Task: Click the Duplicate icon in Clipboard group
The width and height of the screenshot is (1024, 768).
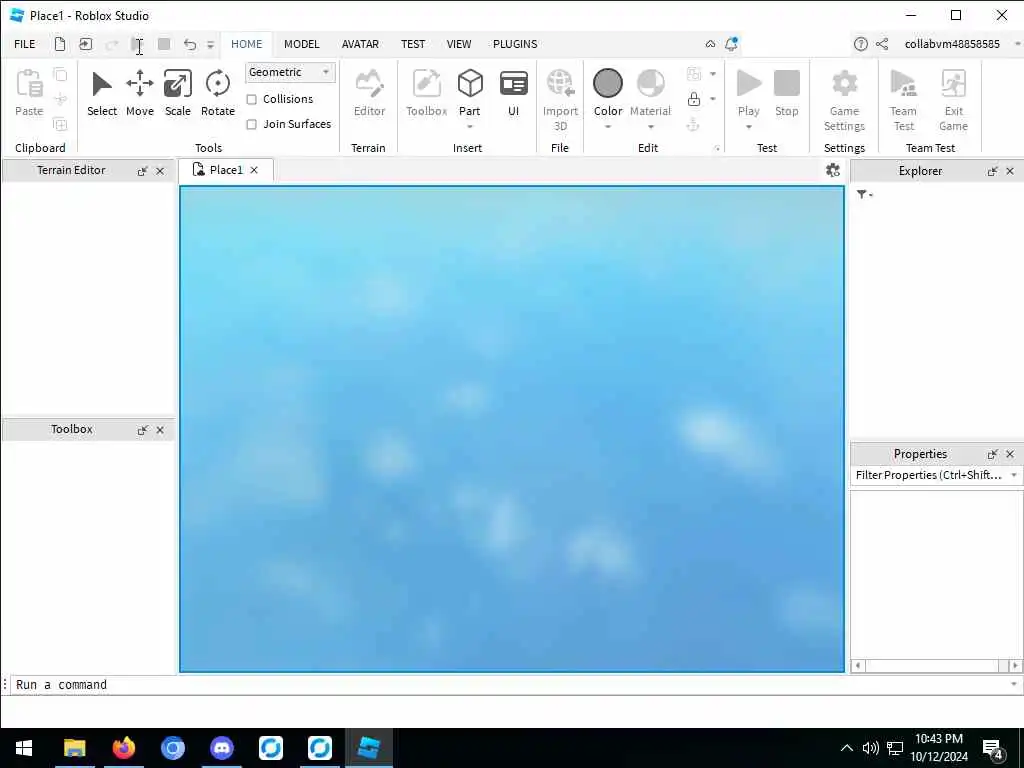Action: pyautogui.click(x=60, y=124)
